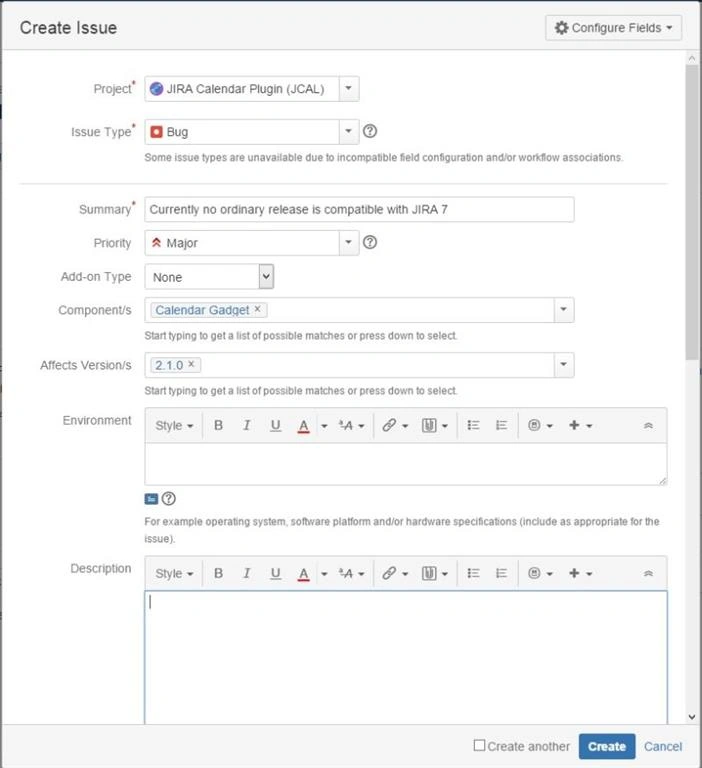The image size is (702, 768).
Task: Click the Create button
Action: 606,746
